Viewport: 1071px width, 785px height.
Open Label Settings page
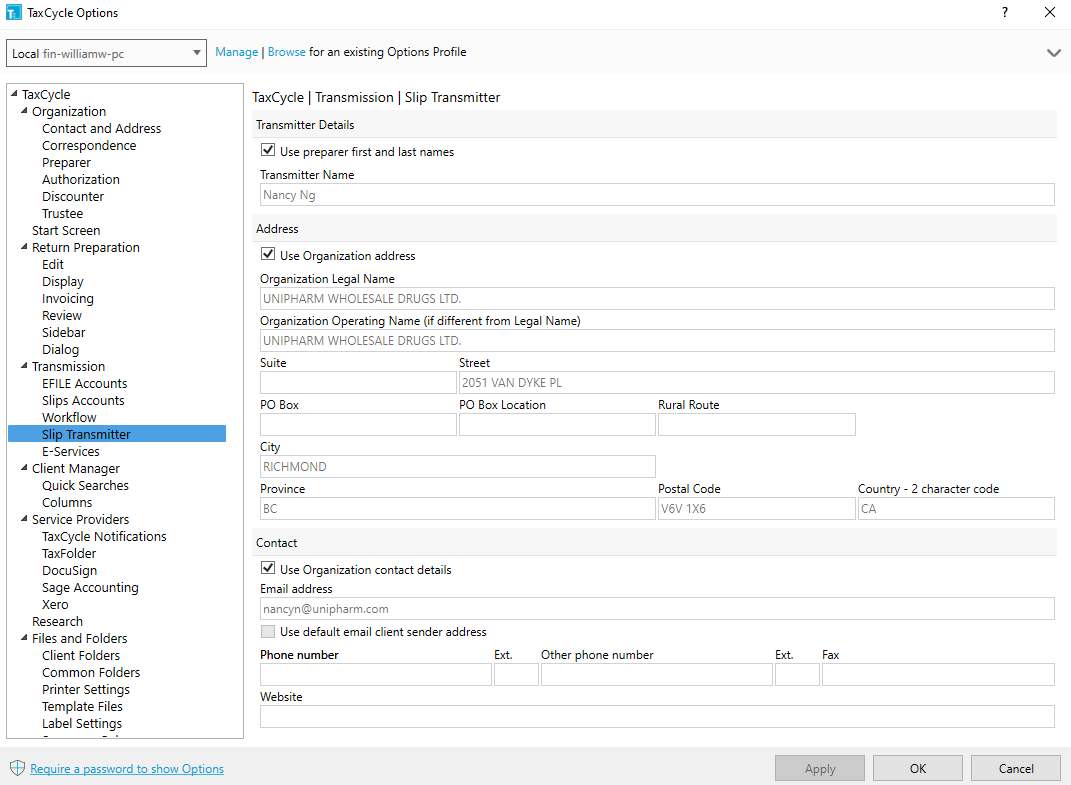(x=82, y=724)
